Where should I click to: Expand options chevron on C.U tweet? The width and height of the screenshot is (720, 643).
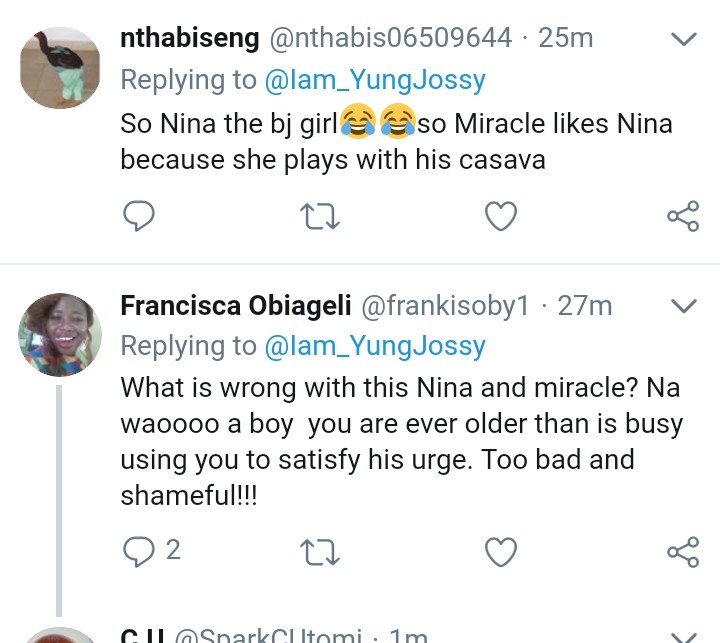click(x=682, y=636)
